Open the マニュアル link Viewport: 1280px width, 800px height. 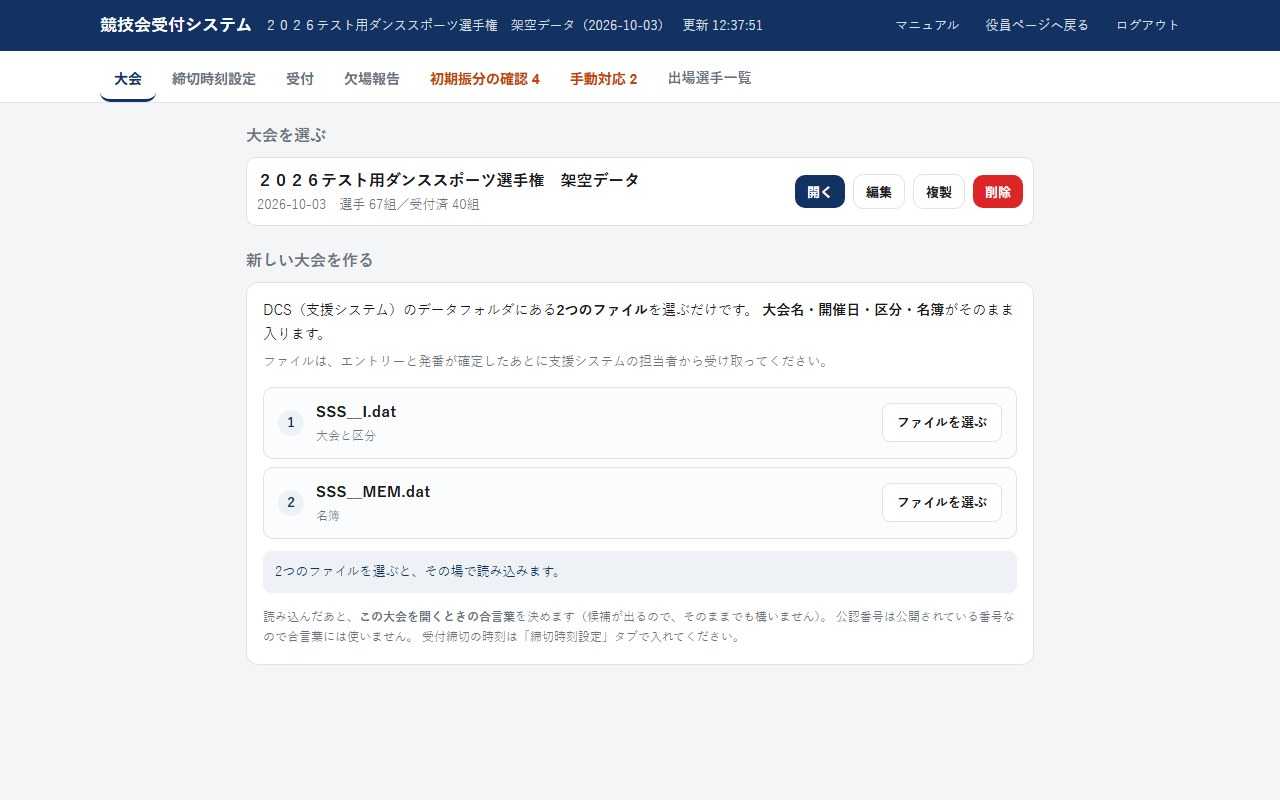pyautogui.click(x=927, y=25)
